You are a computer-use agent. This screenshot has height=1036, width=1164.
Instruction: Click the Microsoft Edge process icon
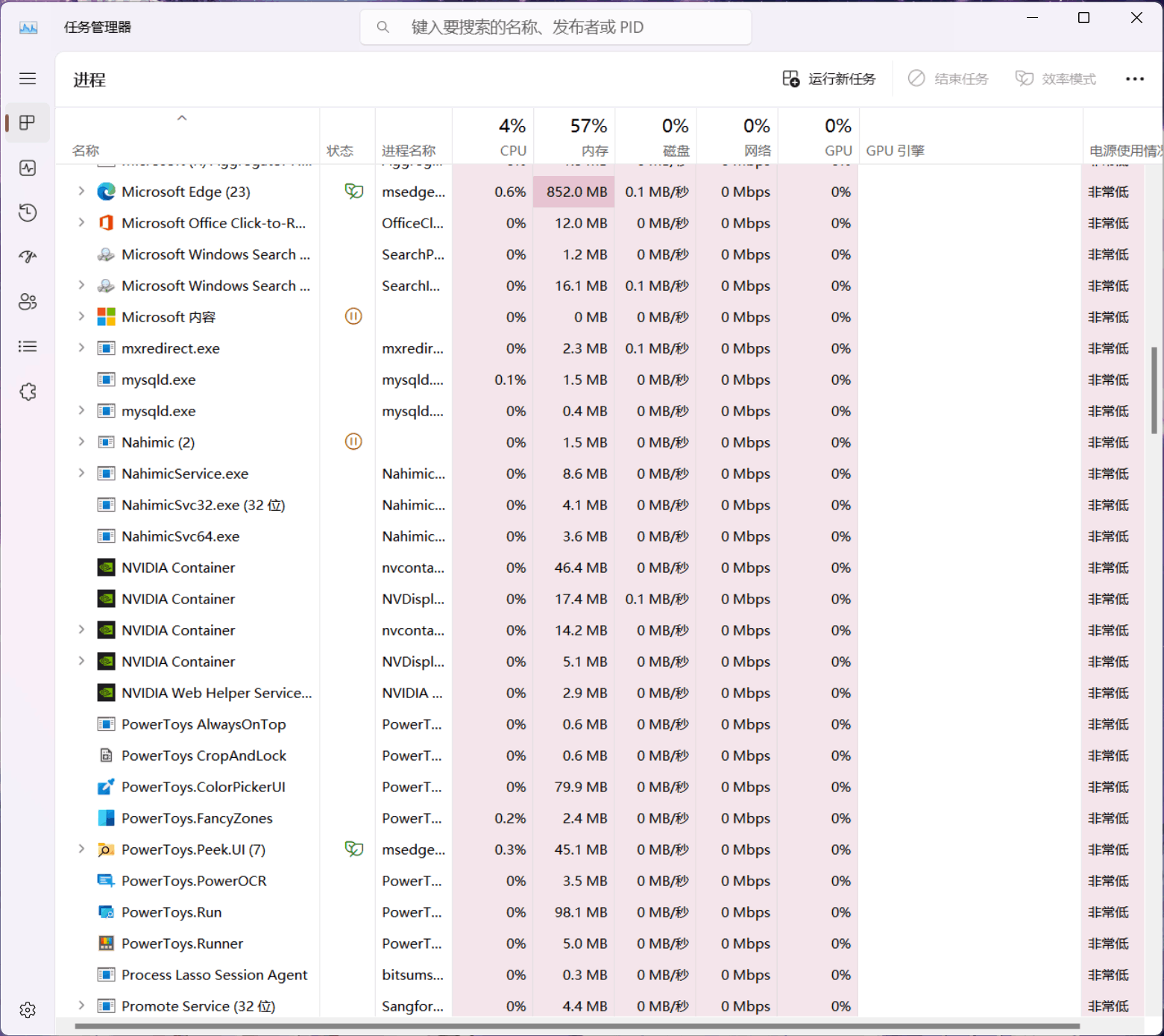pyautogui.click(x=106, y=192)
